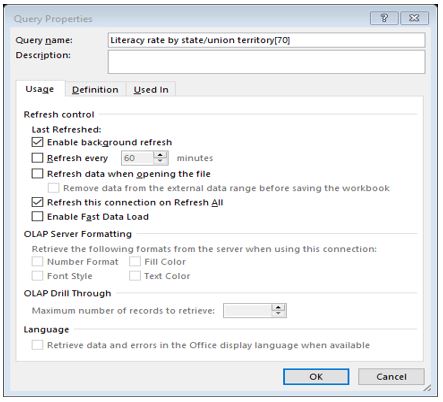
Task: Enable Fast Data Load checkbox
Action: coord(37,216)
